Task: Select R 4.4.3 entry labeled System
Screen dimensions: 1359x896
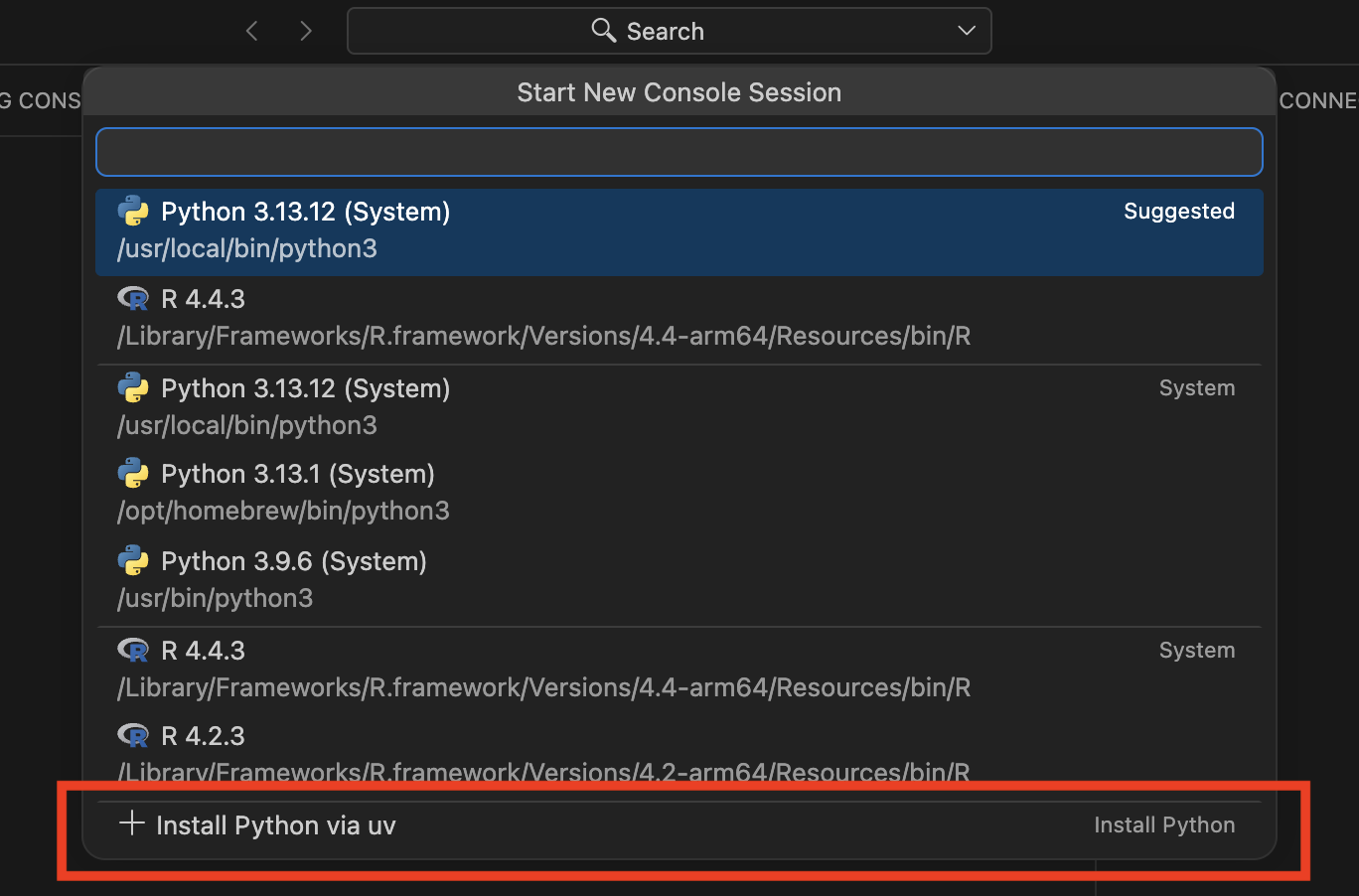Action: pos(679,670)
